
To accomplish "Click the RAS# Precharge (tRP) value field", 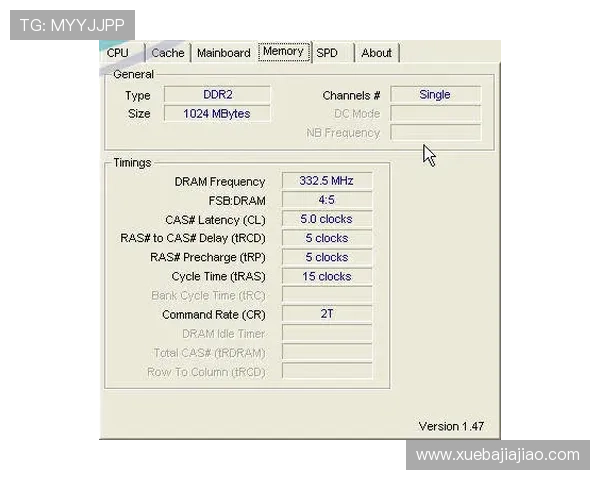I will [327, 257].
